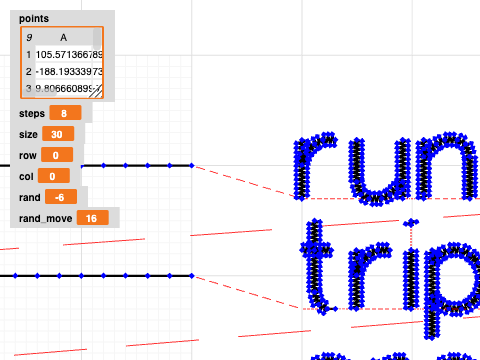The height and width of the screenshot is (360, 480).
Task: Click column header A in points table
Action: coord(63,38)
